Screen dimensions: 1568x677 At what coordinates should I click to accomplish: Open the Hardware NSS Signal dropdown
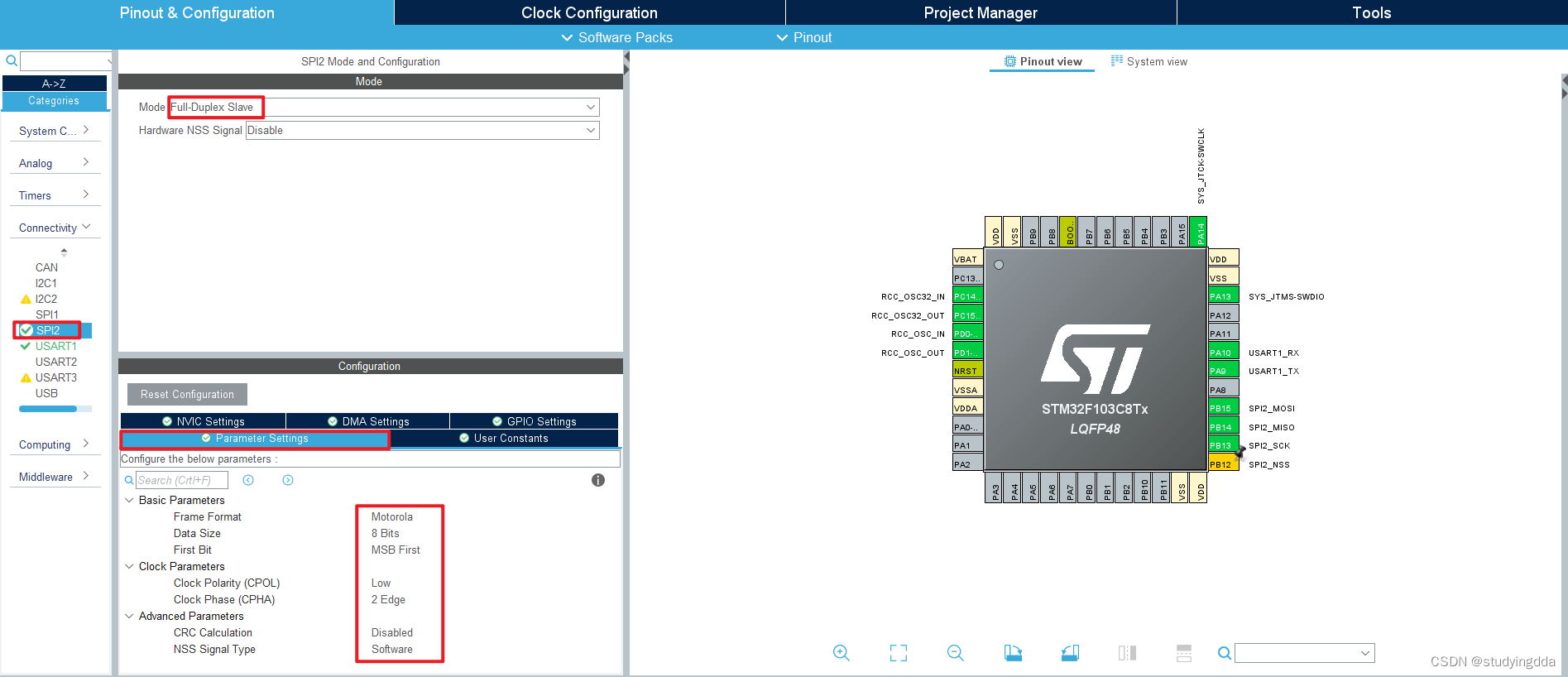coord(422,130)
